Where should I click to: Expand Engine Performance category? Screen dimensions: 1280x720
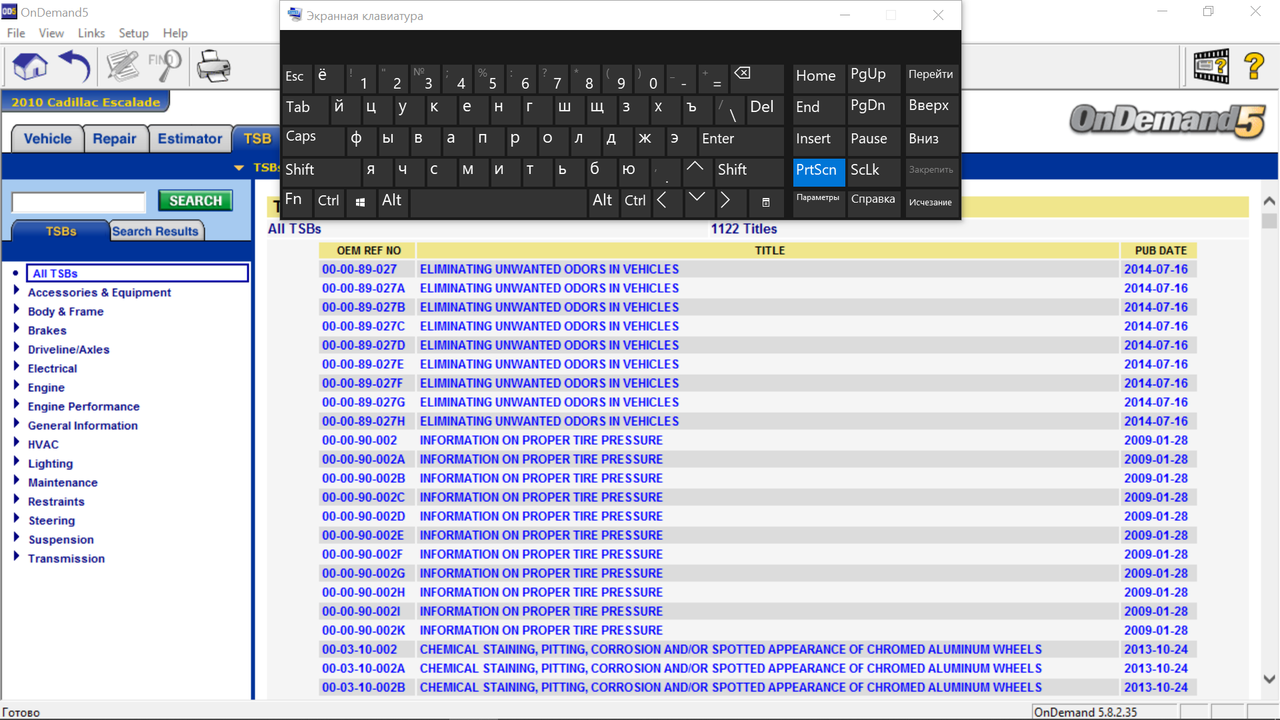[x=16, y=405]
